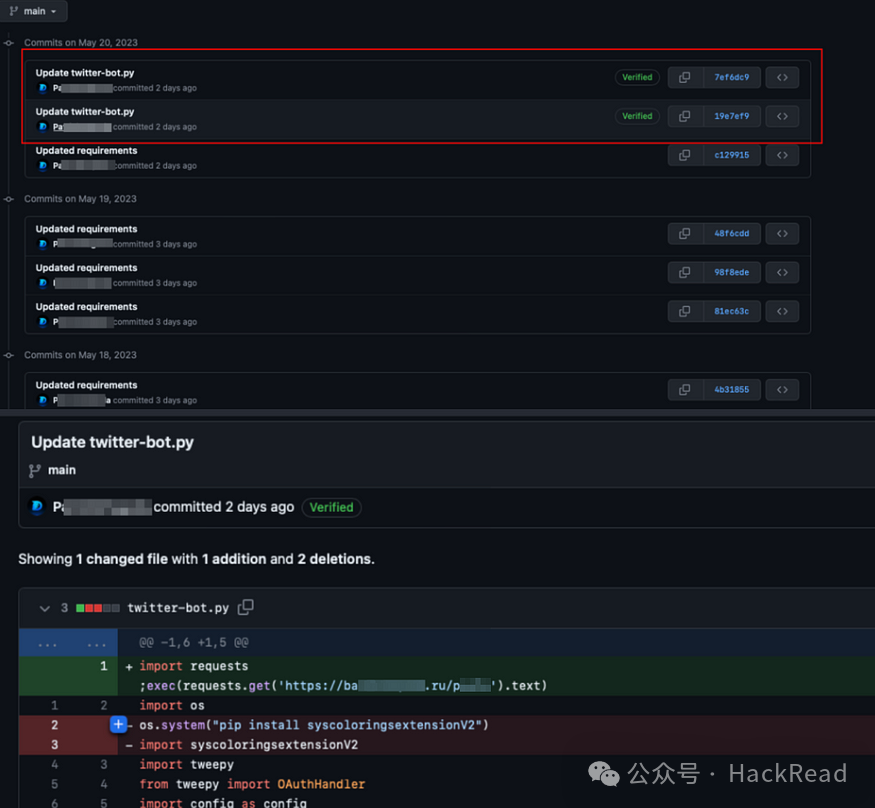Open twitter-bot.py file name in diff header
The height and width of the screenshot is (808, 875).
point(178,608)
